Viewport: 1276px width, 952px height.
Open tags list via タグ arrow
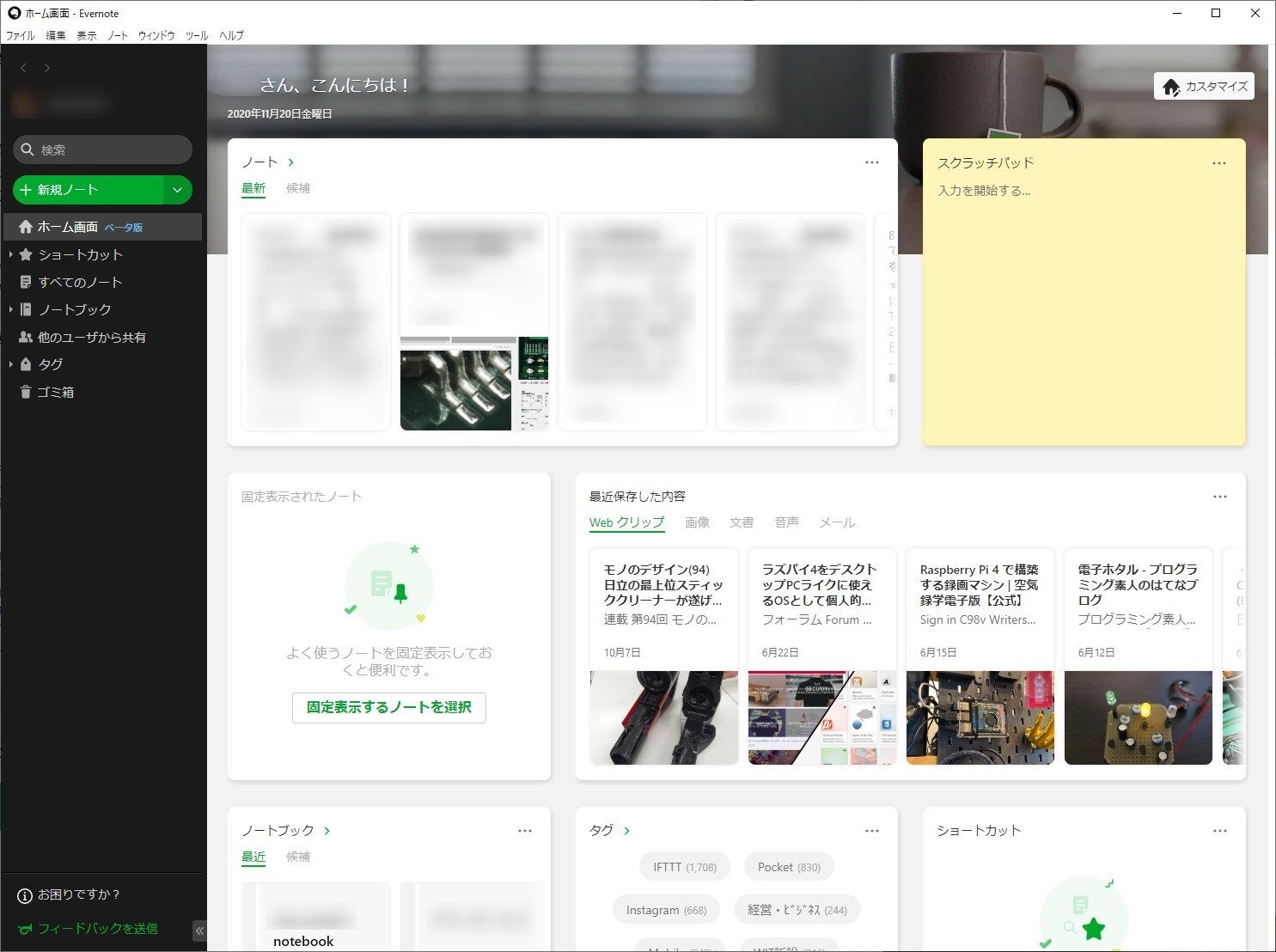click(626, 831)
